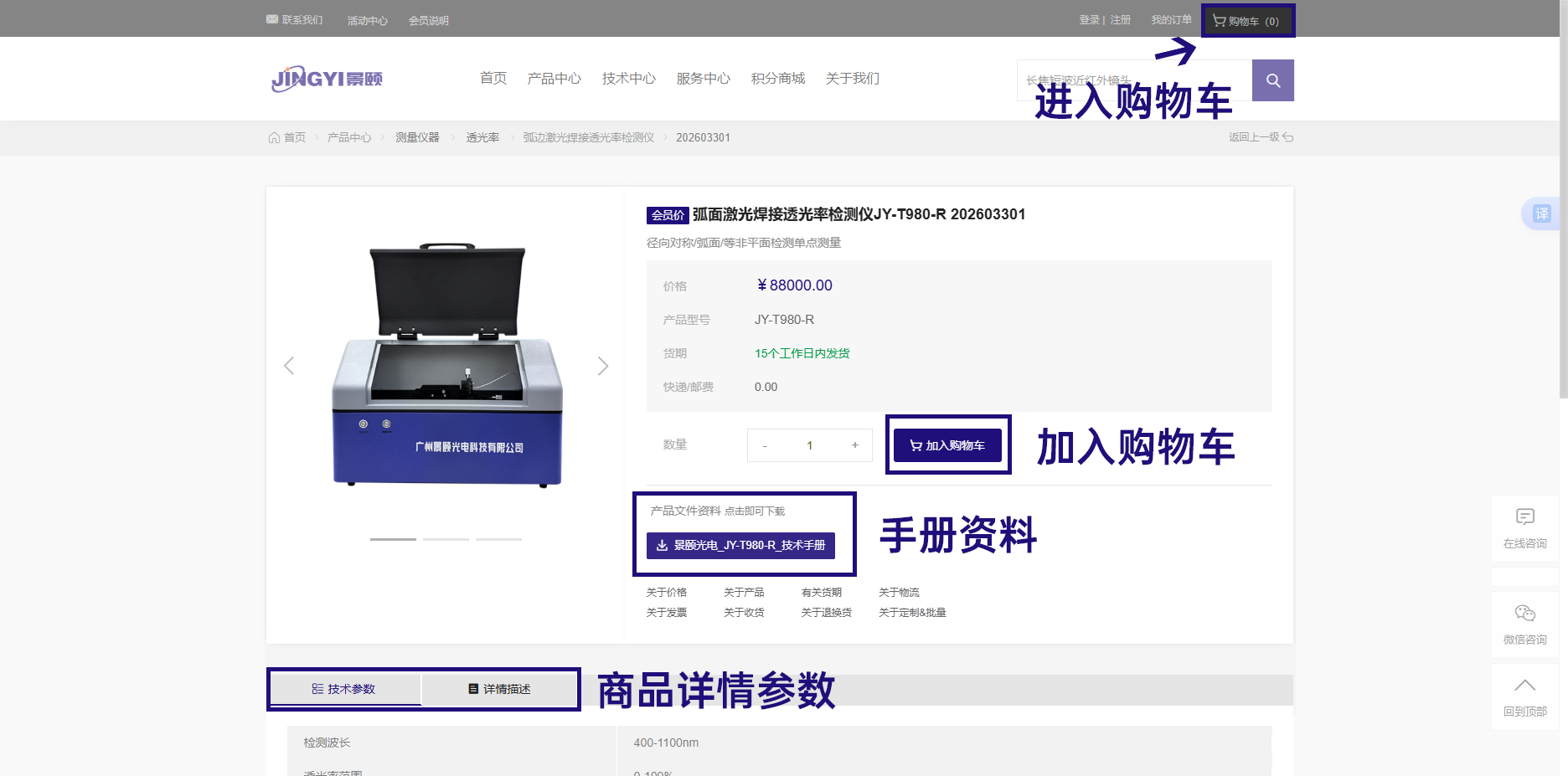Open online consultation (在线咨询) widget
Image resolution: width=1568 pixels, height=776 pixels.
(1524, 528)
